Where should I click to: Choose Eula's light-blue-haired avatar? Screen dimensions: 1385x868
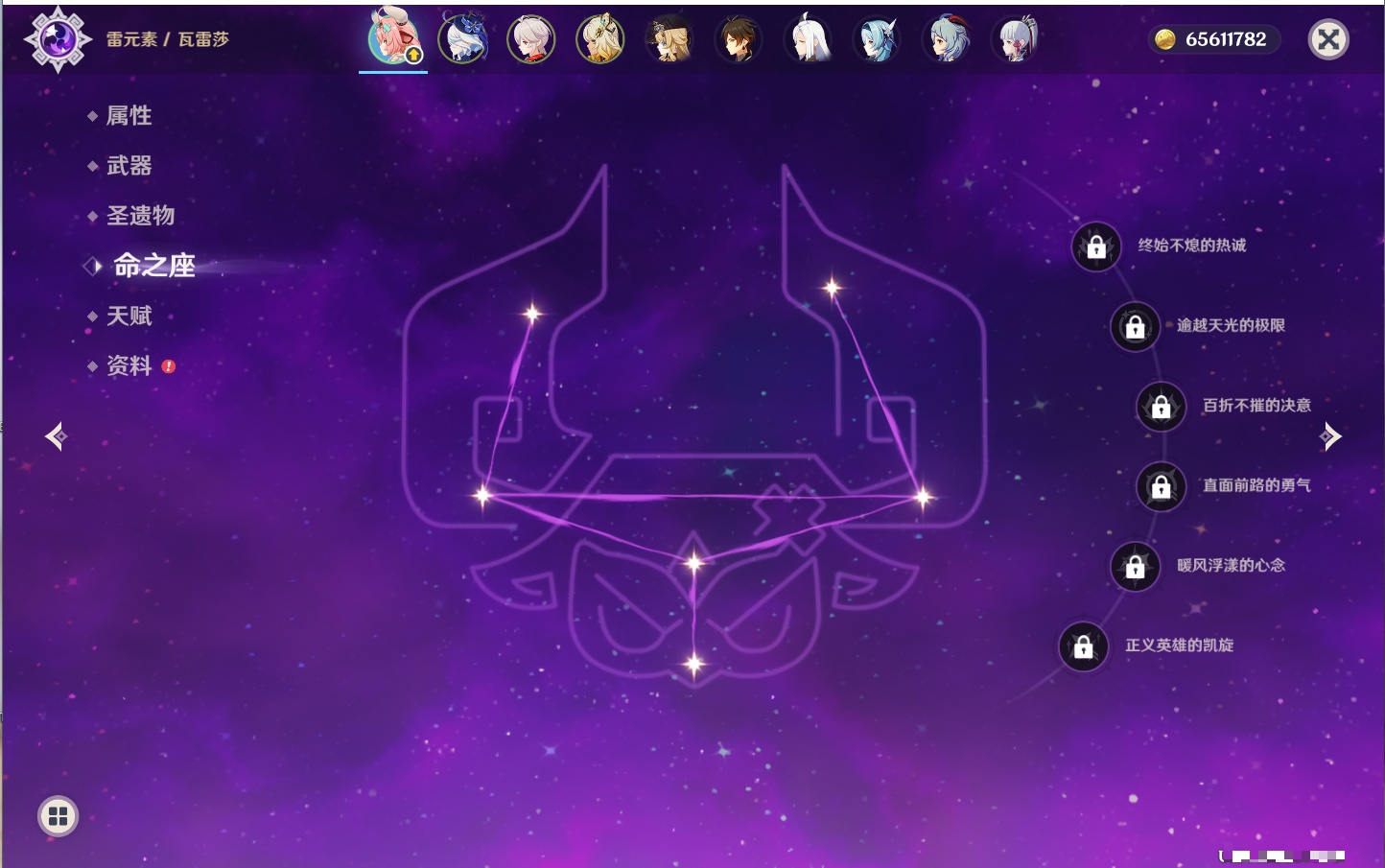(877, 39)
